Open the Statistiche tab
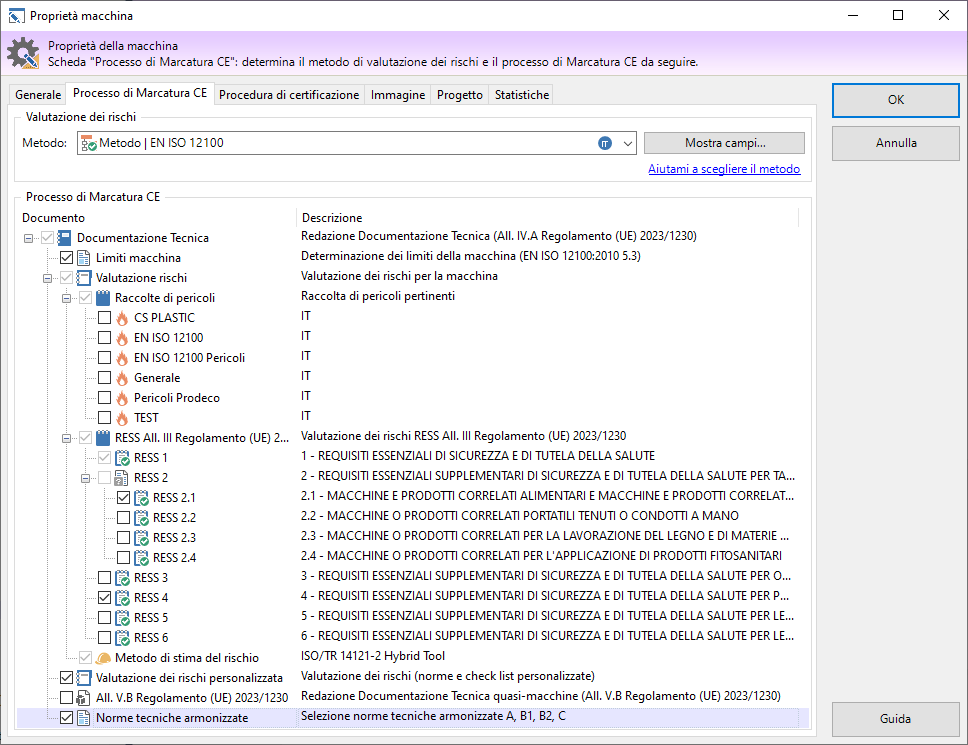 point(521,95)
